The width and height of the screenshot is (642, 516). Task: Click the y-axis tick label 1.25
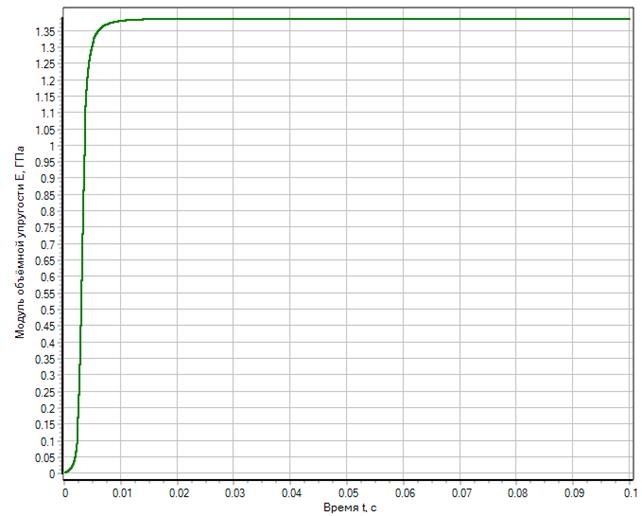tap(45, 64)
